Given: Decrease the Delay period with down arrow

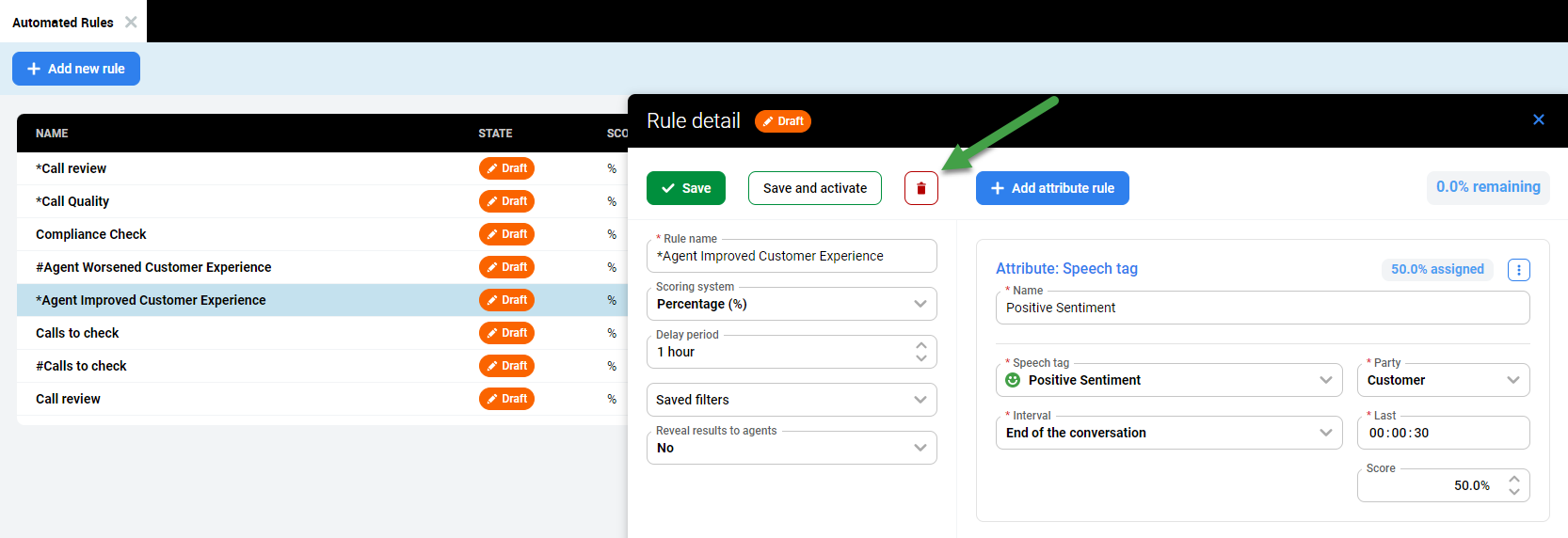Looking at the screenshot, I should pyautogui.click(x=920, y=358).
